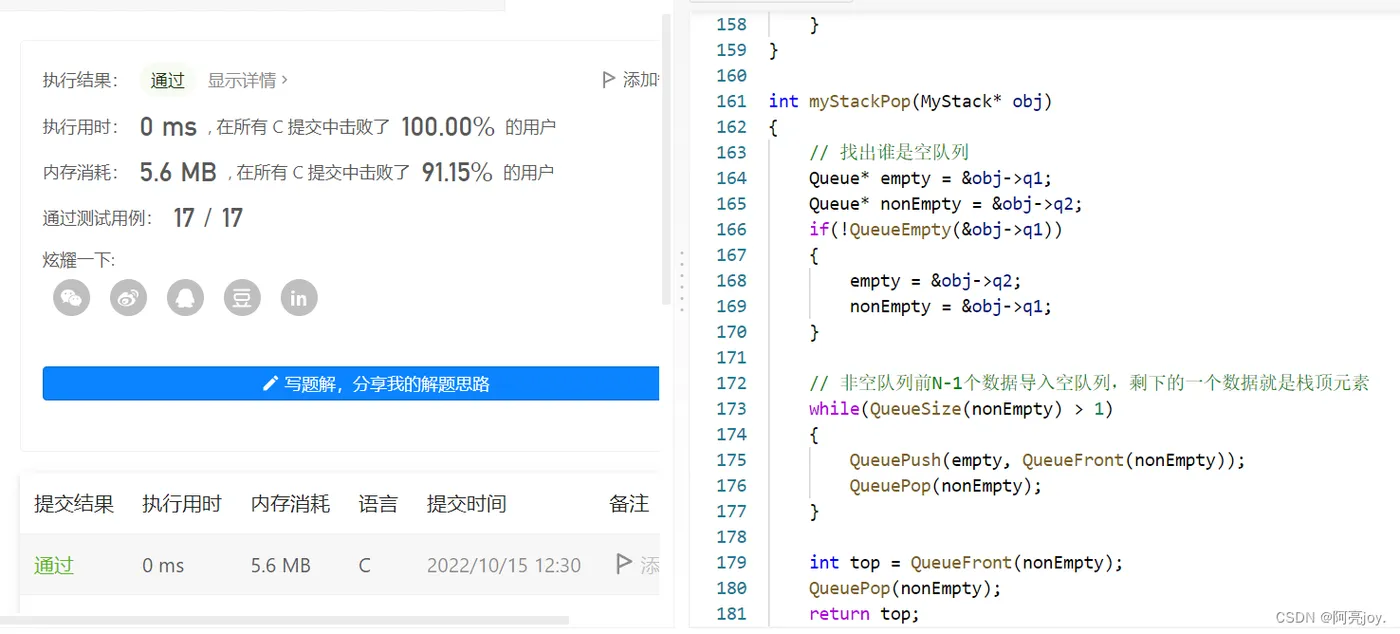Click the while(QueueSize(nonEmpty) > 1) line
Image resolution: width=1400 pixels, height=634 pixels.
point(961,408)
